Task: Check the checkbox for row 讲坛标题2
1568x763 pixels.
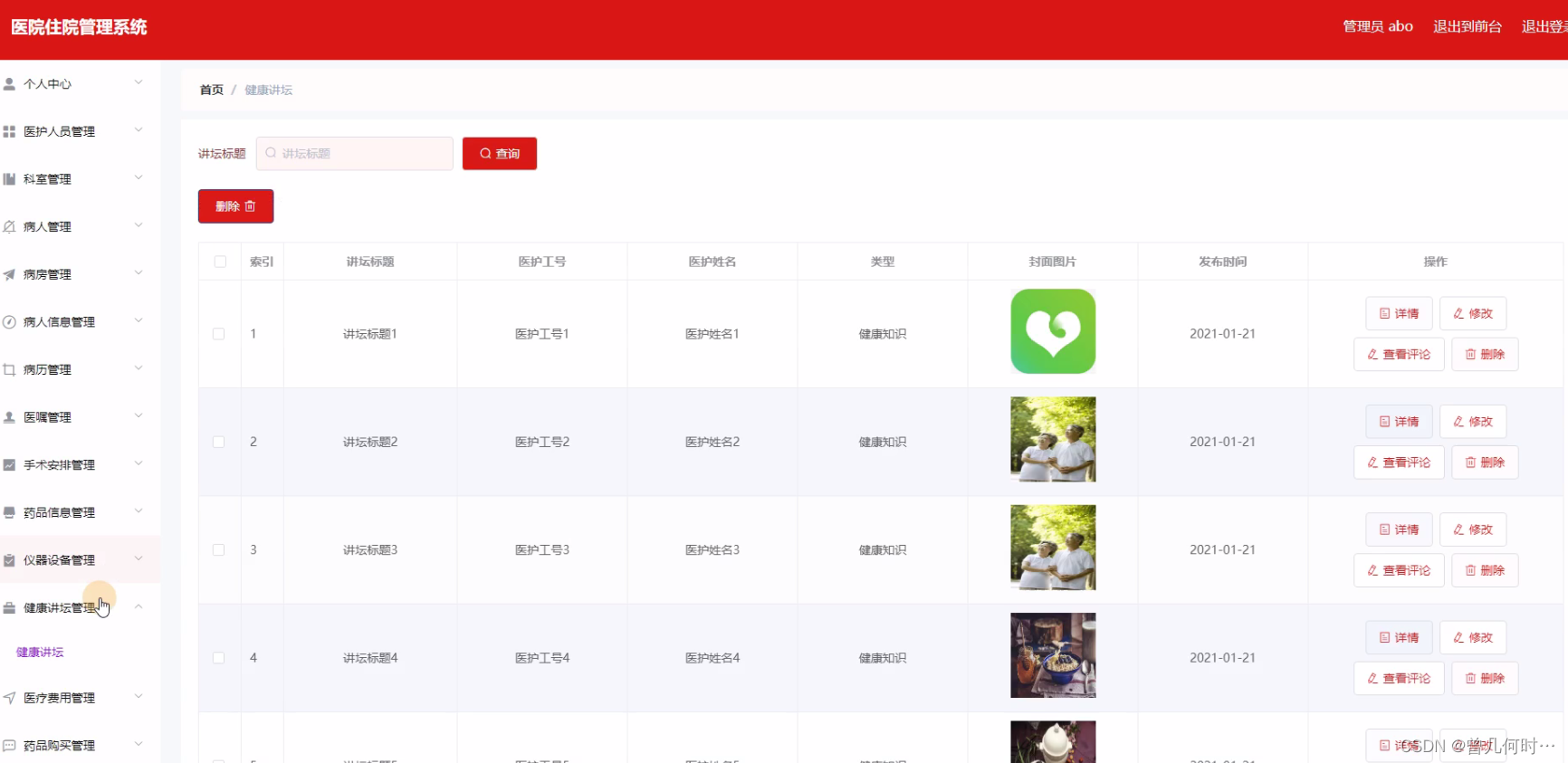Action: tap(218, 442)
